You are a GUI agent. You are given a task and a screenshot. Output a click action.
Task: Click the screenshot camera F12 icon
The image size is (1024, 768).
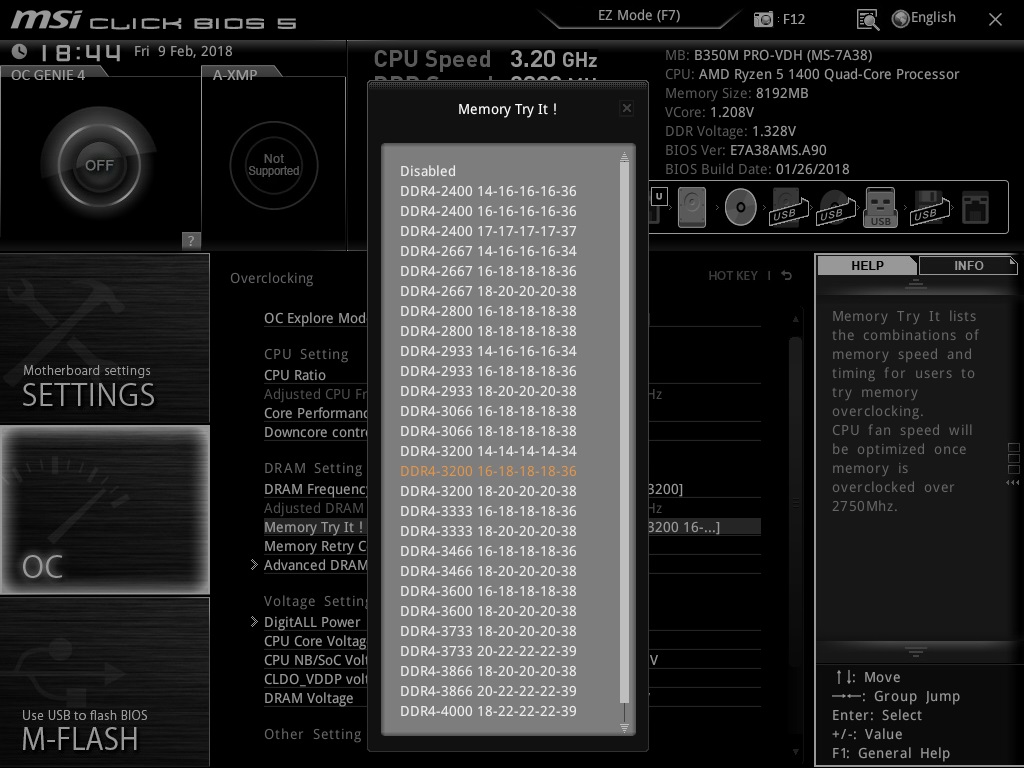[763, 19]
